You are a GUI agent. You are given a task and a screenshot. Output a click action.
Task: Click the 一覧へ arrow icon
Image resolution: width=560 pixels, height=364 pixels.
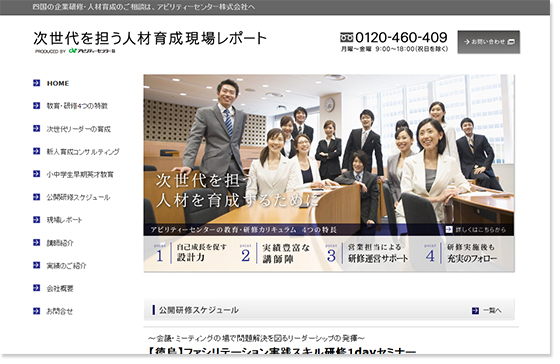(x=475, y=310)
